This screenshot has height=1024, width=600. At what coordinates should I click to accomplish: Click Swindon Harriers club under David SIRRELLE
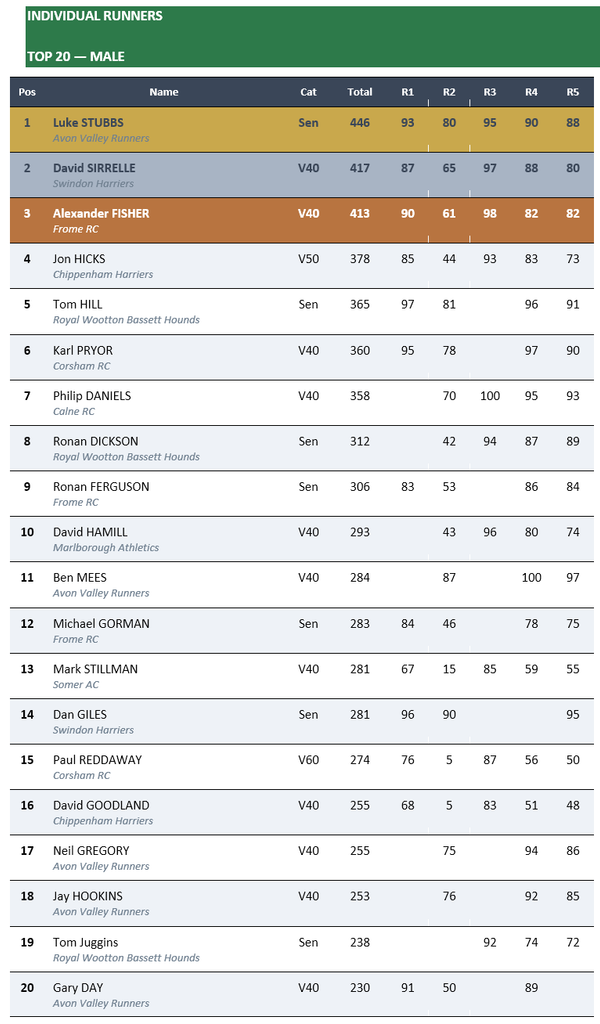pos(93,184)
